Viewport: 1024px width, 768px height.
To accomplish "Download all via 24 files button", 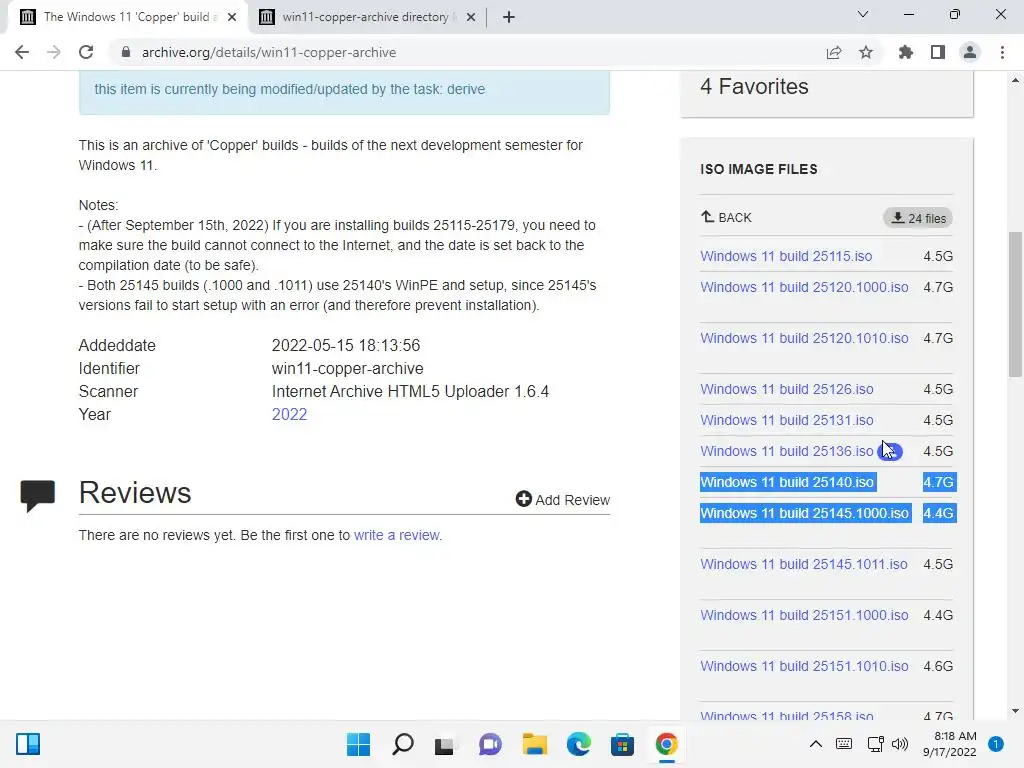I will pyautogui.click(x=918, y=218).
